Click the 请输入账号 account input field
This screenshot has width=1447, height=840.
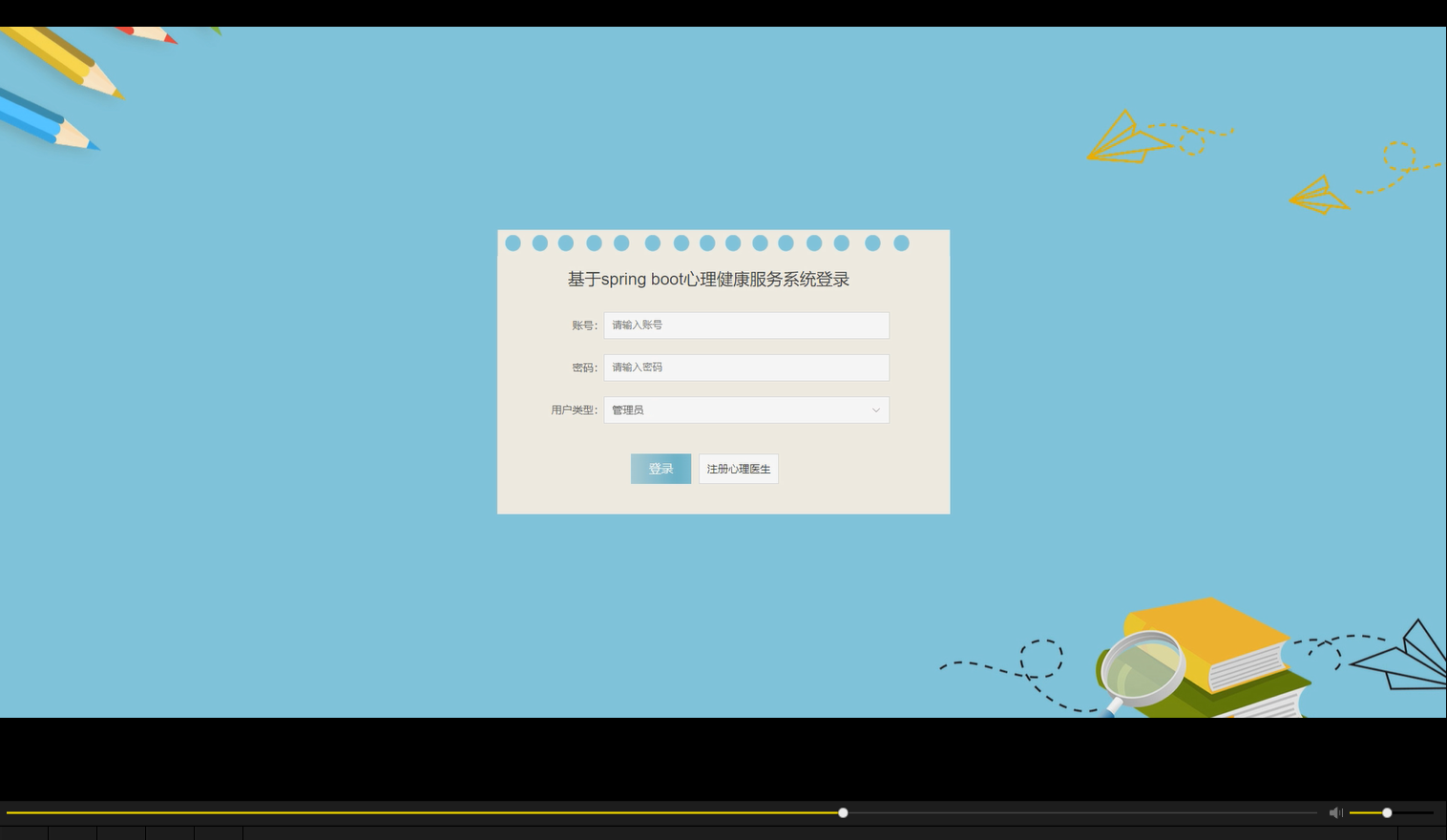[745, 325]
